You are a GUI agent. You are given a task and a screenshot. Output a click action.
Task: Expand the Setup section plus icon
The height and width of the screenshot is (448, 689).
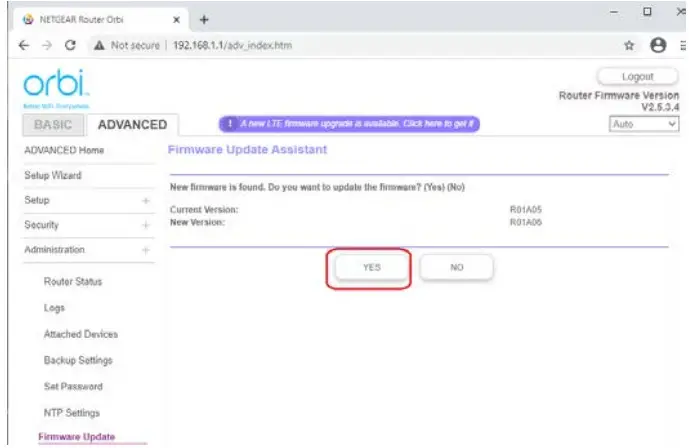(x=146, y=201)
